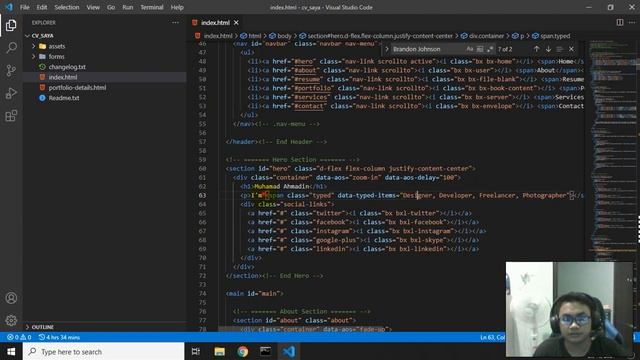Screen dimensions: 640x360
Task: Close the index.html editor tab
Action: tap(236, 23)
